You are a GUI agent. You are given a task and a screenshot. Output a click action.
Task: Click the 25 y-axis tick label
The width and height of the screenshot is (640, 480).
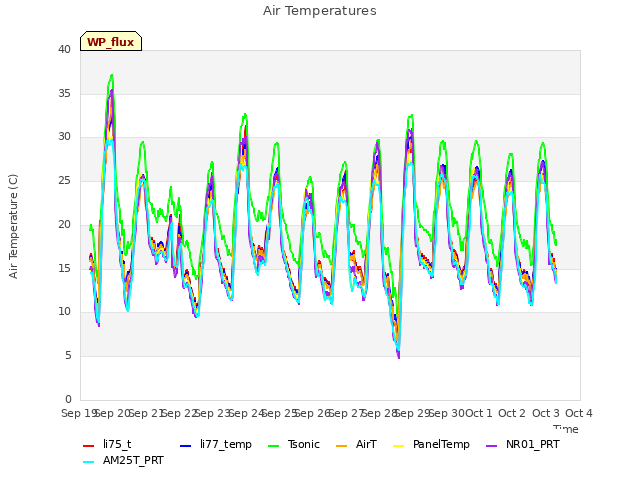(64, 180)
